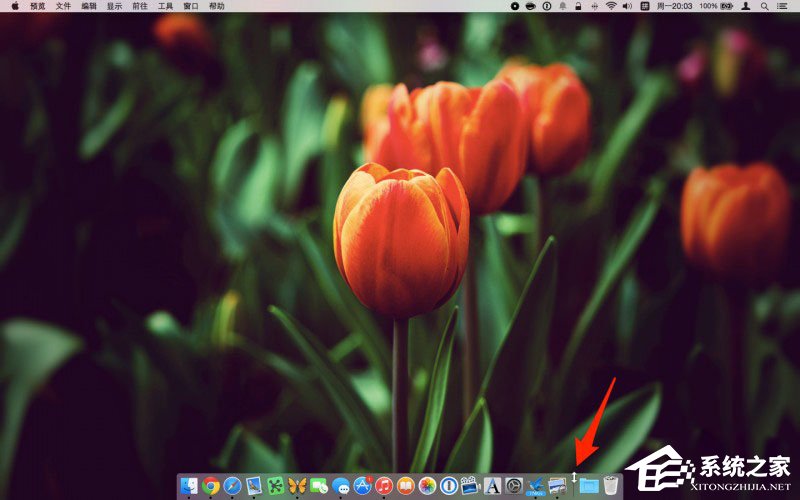
Task: Open Font Book in the Dock
Action: pyautogui.click(x=492, y=486)
